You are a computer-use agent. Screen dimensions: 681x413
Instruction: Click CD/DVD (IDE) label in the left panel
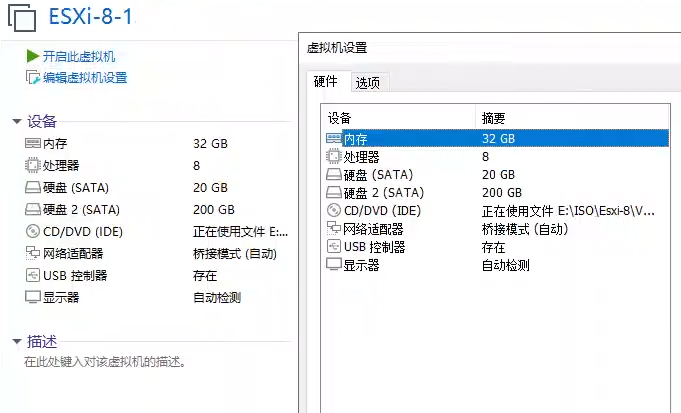(83, 231)
